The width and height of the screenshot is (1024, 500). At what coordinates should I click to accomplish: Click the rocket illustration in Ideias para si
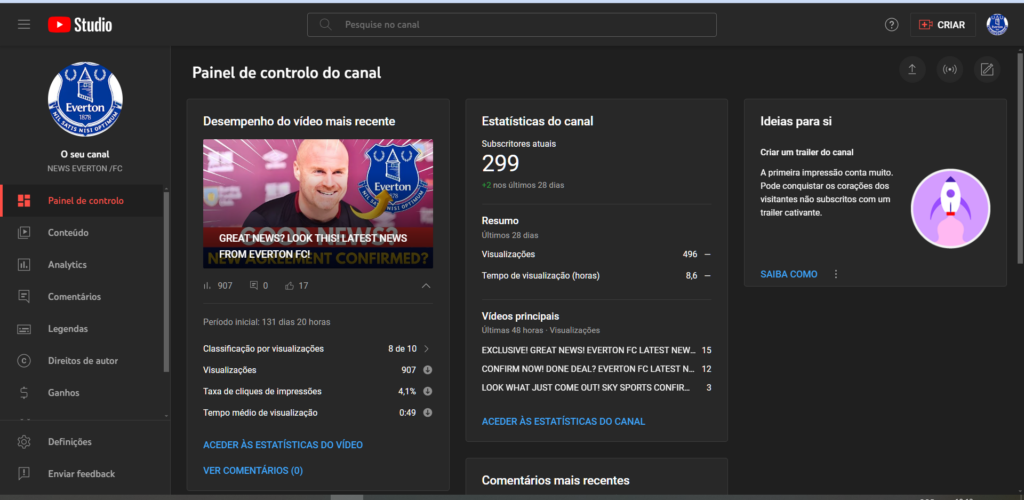point(950,209)
